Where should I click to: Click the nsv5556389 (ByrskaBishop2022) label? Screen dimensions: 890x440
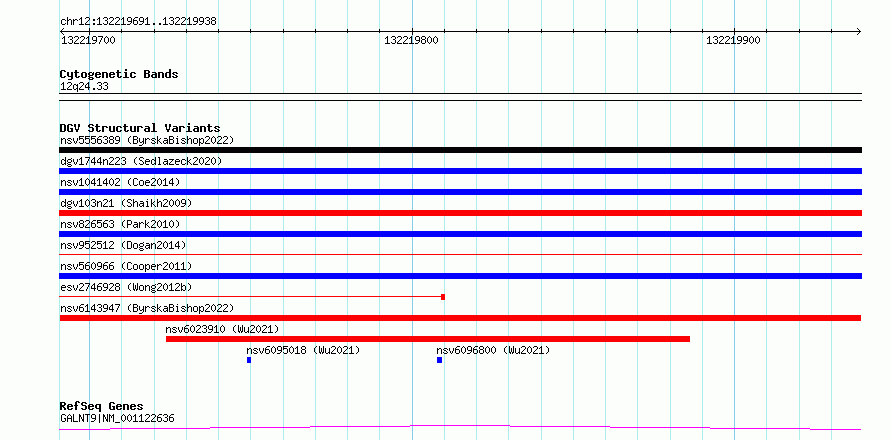tap(147, 140)
